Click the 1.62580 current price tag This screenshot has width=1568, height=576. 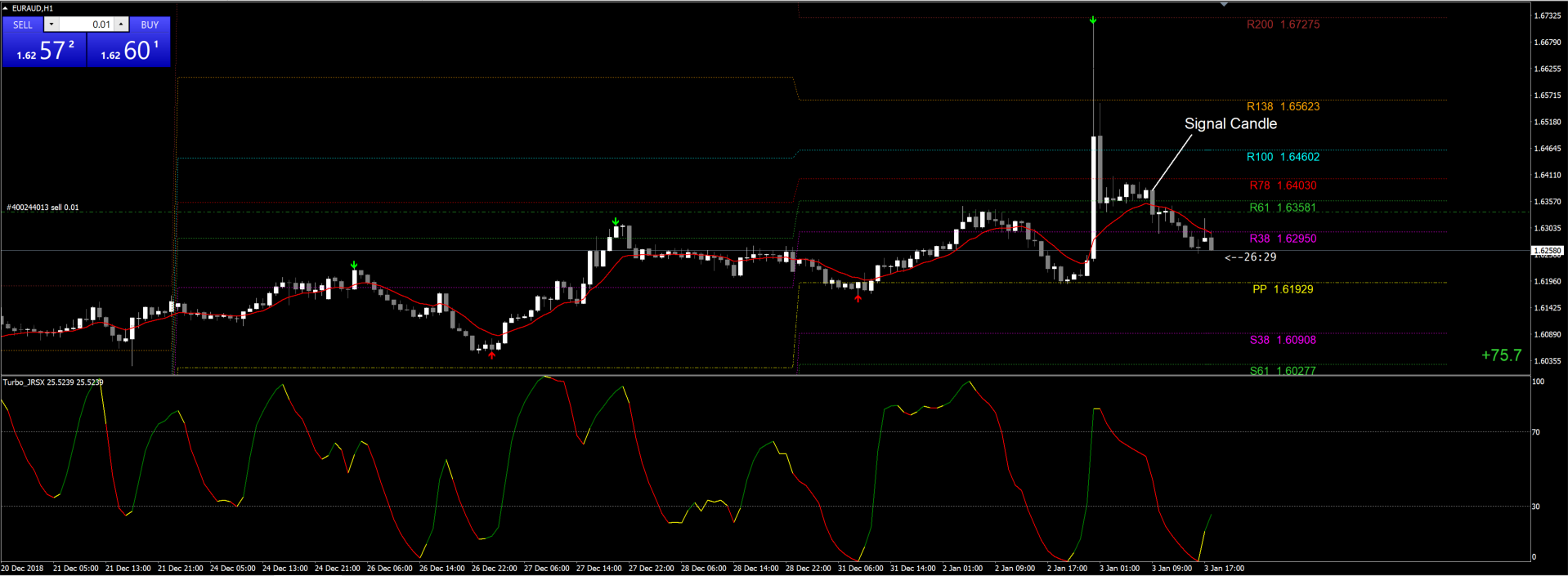click(1548, 251)
